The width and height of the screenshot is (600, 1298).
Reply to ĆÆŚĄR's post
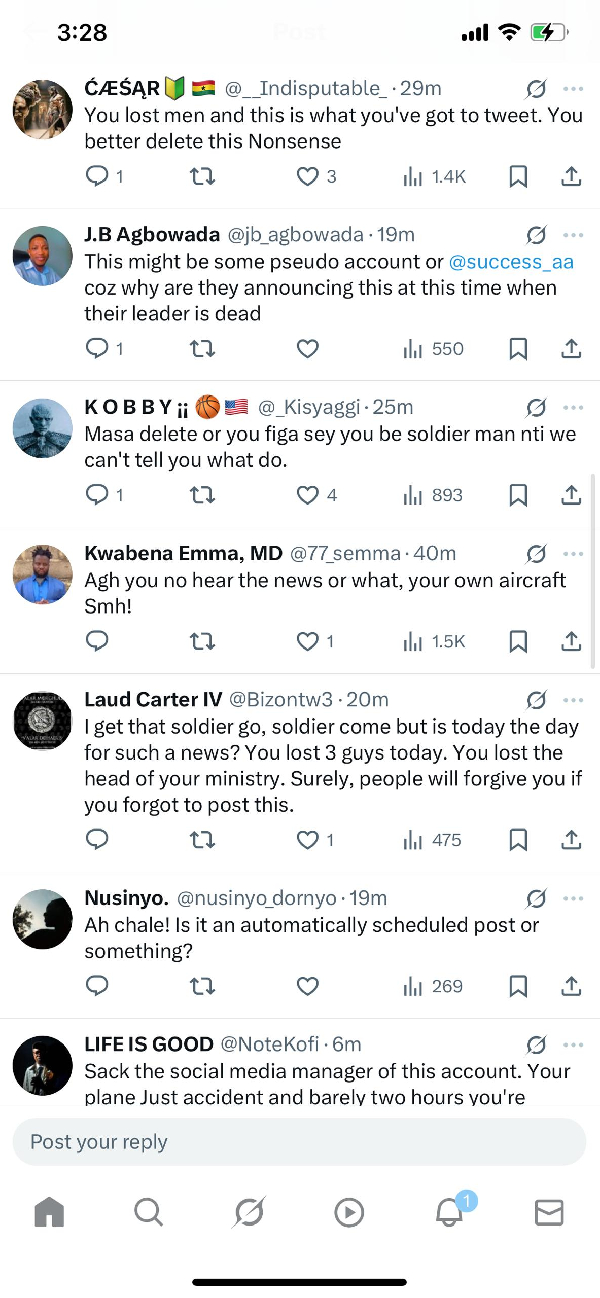pyautogui.click(x=98, y=177)
